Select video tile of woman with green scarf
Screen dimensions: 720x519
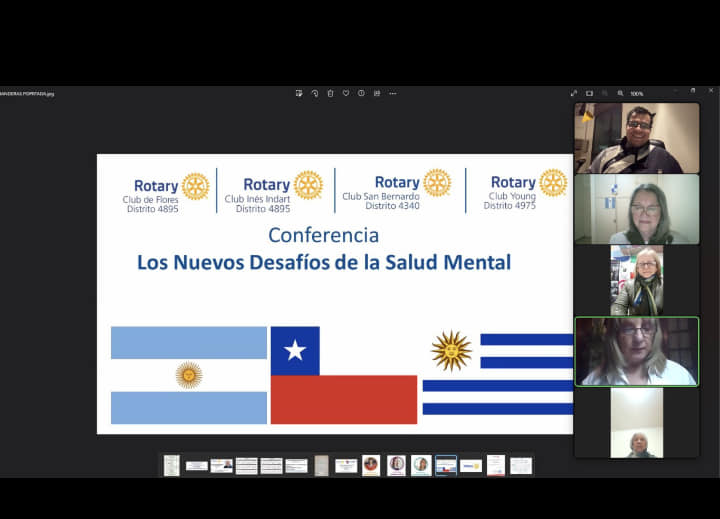637,280
